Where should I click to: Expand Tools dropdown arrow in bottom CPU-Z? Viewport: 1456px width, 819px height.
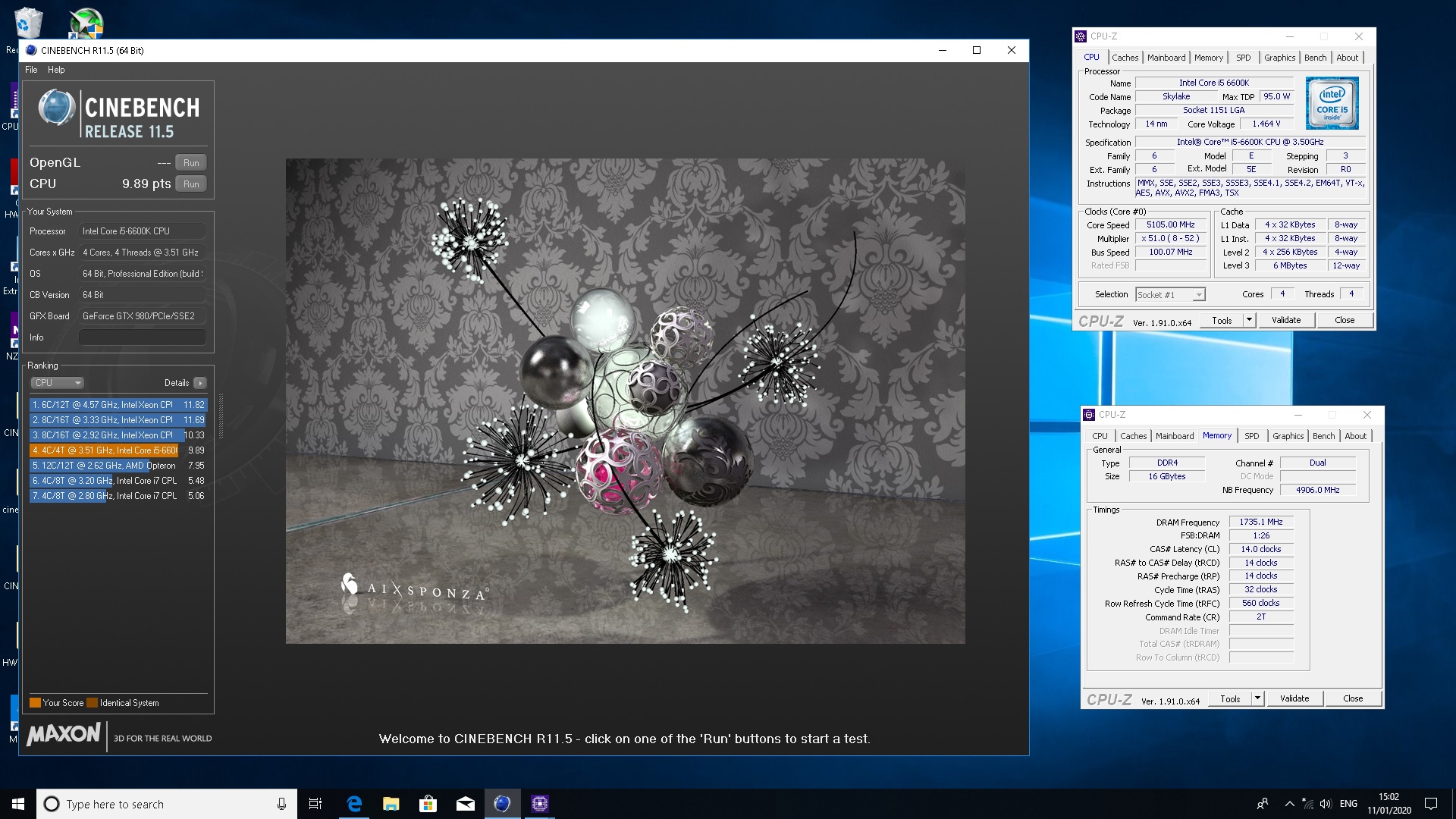(x=1257, y=698)
